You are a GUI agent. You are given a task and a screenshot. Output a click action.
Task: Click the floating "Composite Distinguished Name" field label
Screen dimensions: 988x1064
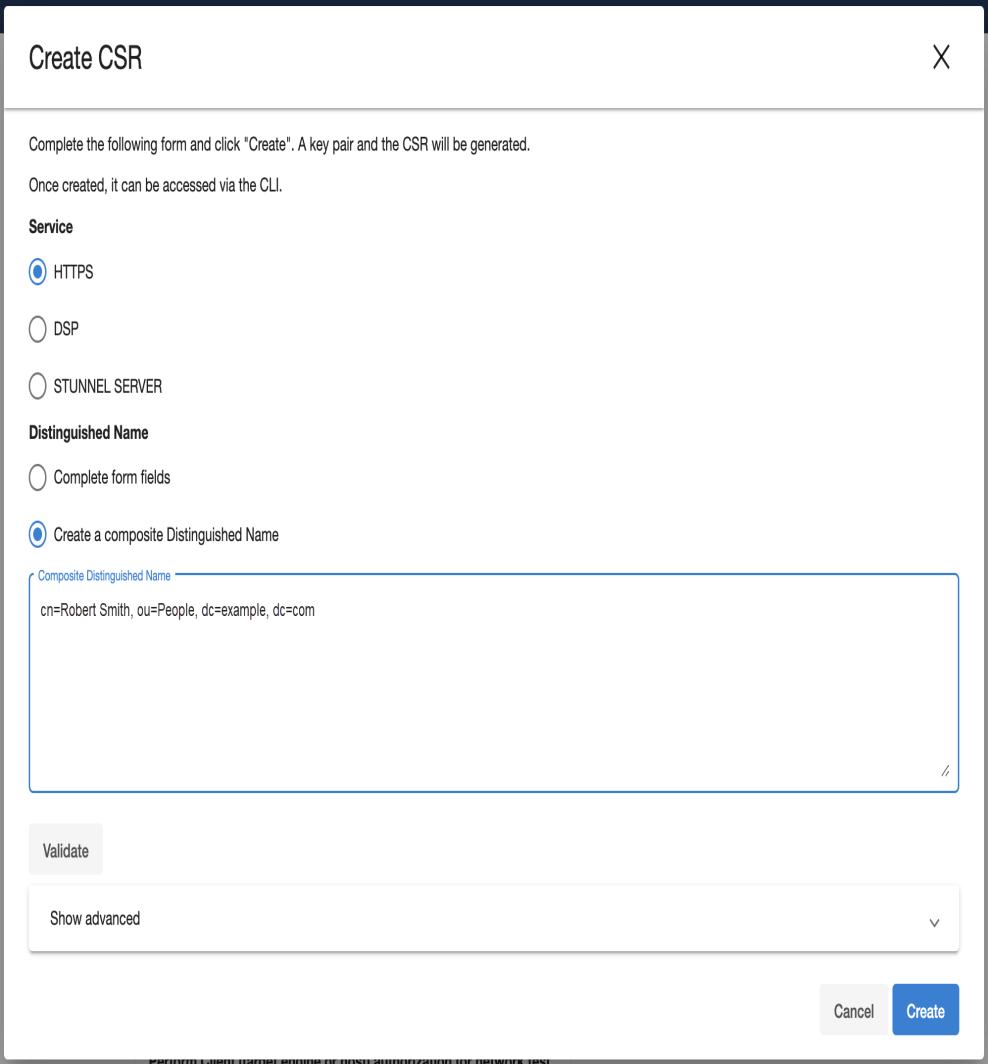click(x=104, y=576)
